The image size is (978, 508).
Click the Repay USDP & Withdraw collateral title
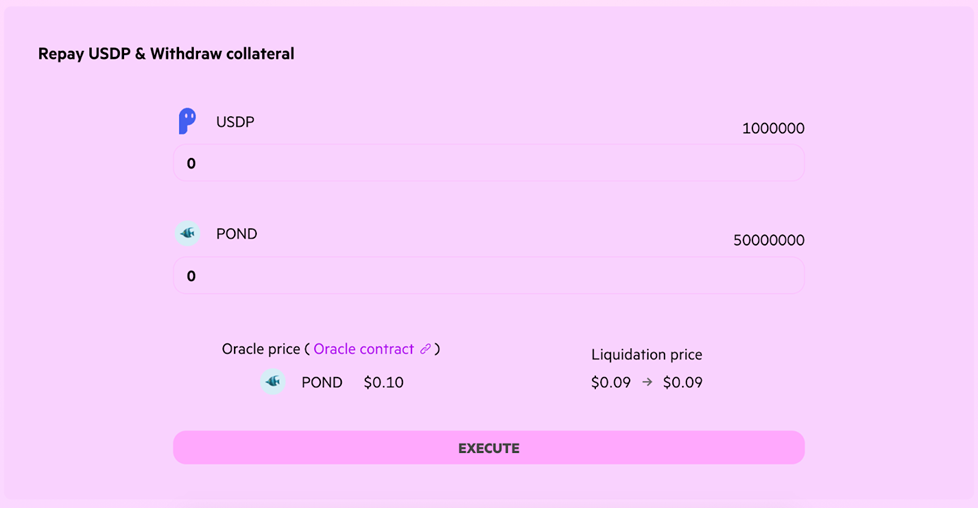click(x=166, y=54)
